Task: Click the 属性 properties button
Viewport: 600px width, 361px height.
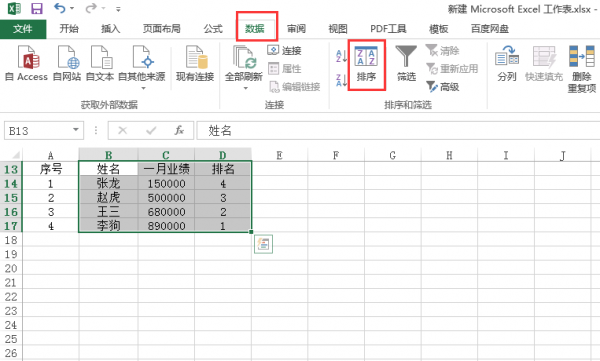Action: point(284,69)
